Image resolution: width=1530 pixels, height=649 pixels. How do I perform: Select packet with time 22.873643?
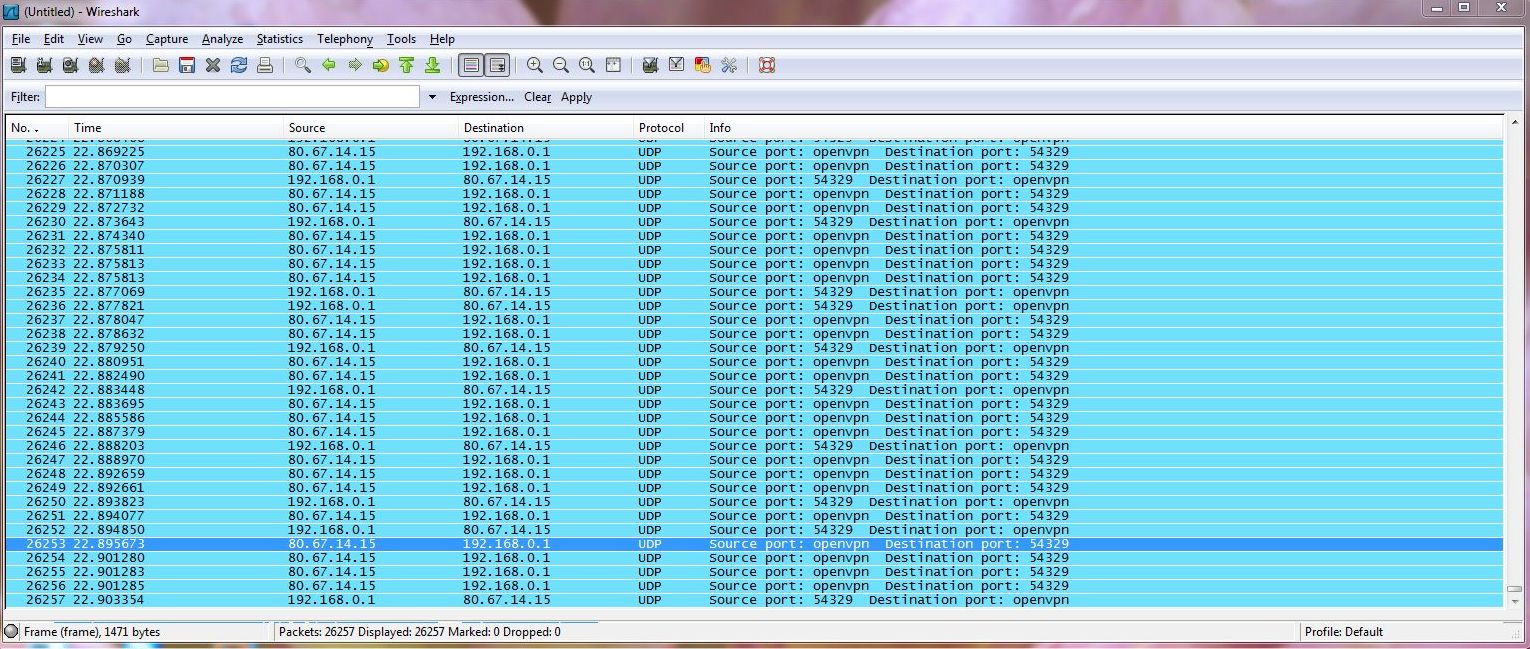coord(754,222)
